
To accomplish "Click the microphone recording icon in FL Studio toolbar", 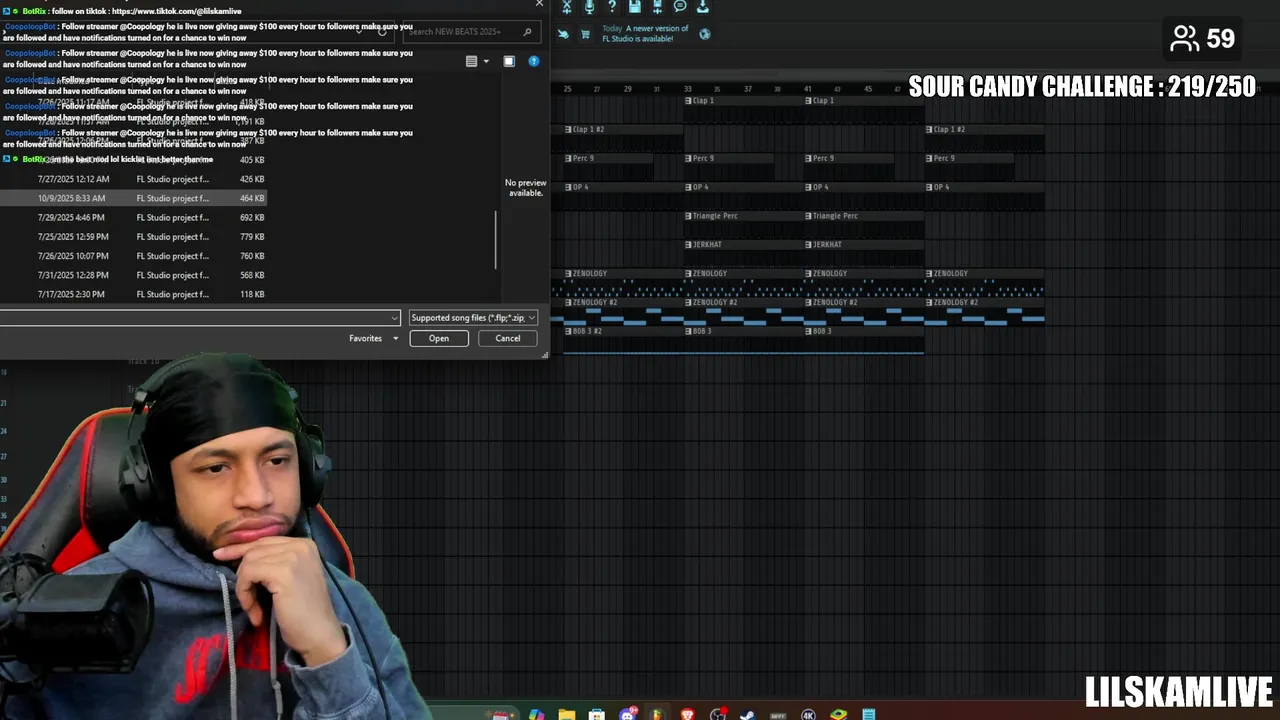I will pyautogui.click(x=589, y=7).
